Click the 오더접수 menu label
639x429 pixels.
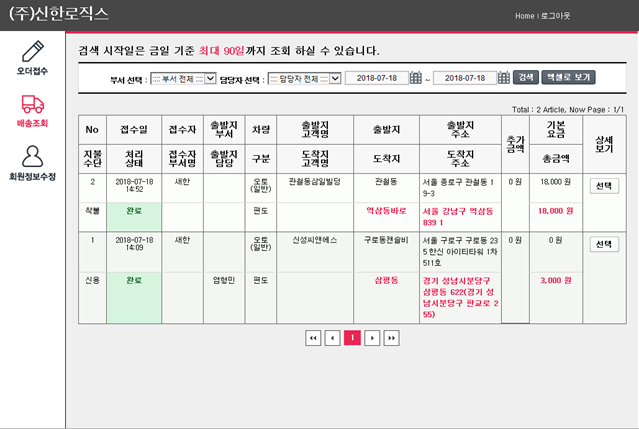(32, 71)
